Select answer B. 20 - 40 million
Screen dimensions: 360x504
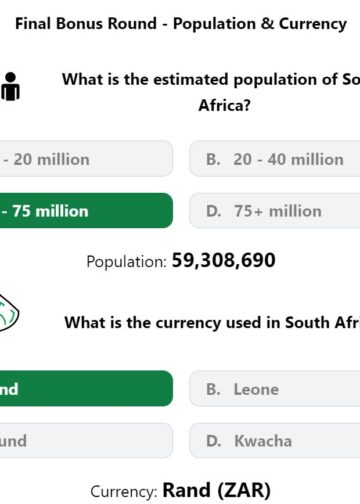275,159
